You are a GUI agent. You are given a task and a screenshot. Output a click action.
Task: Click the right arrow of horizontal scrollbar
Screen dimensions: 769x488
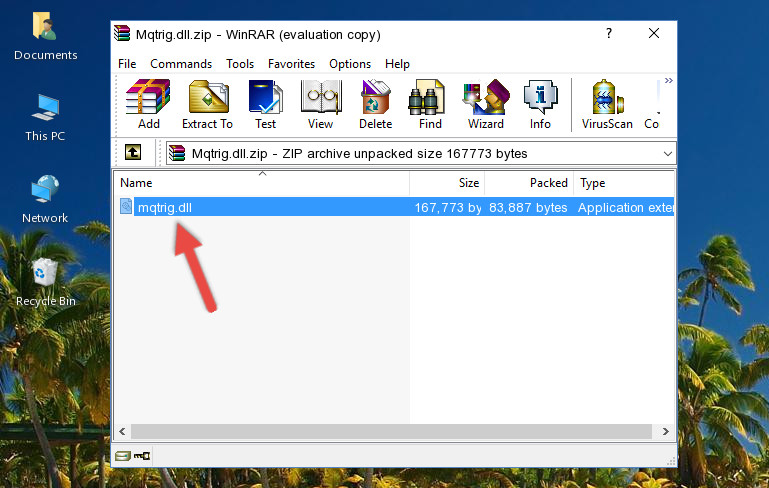click(x=666, y=432)
